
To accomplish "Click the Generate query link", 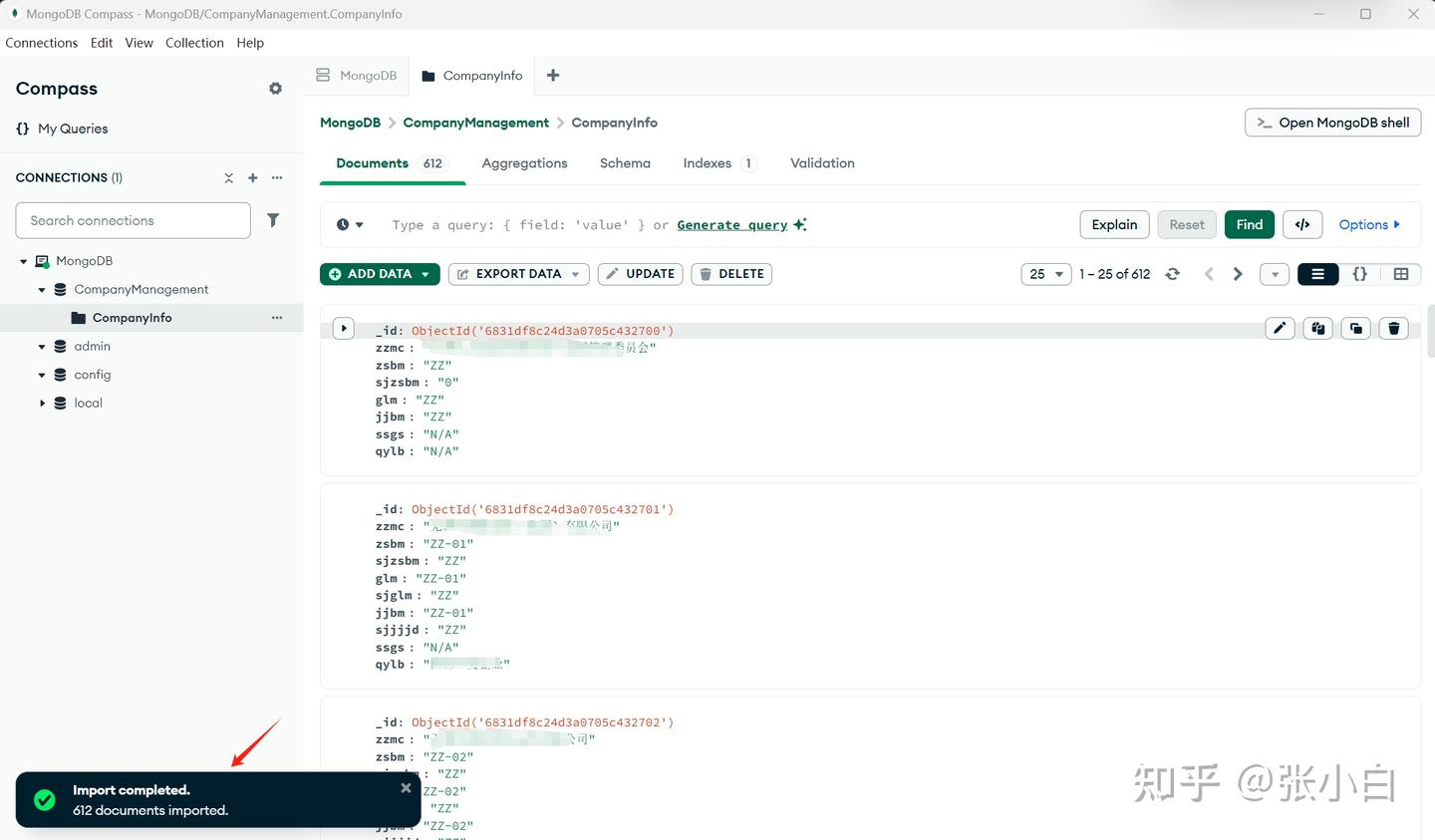I will [732, 225].
